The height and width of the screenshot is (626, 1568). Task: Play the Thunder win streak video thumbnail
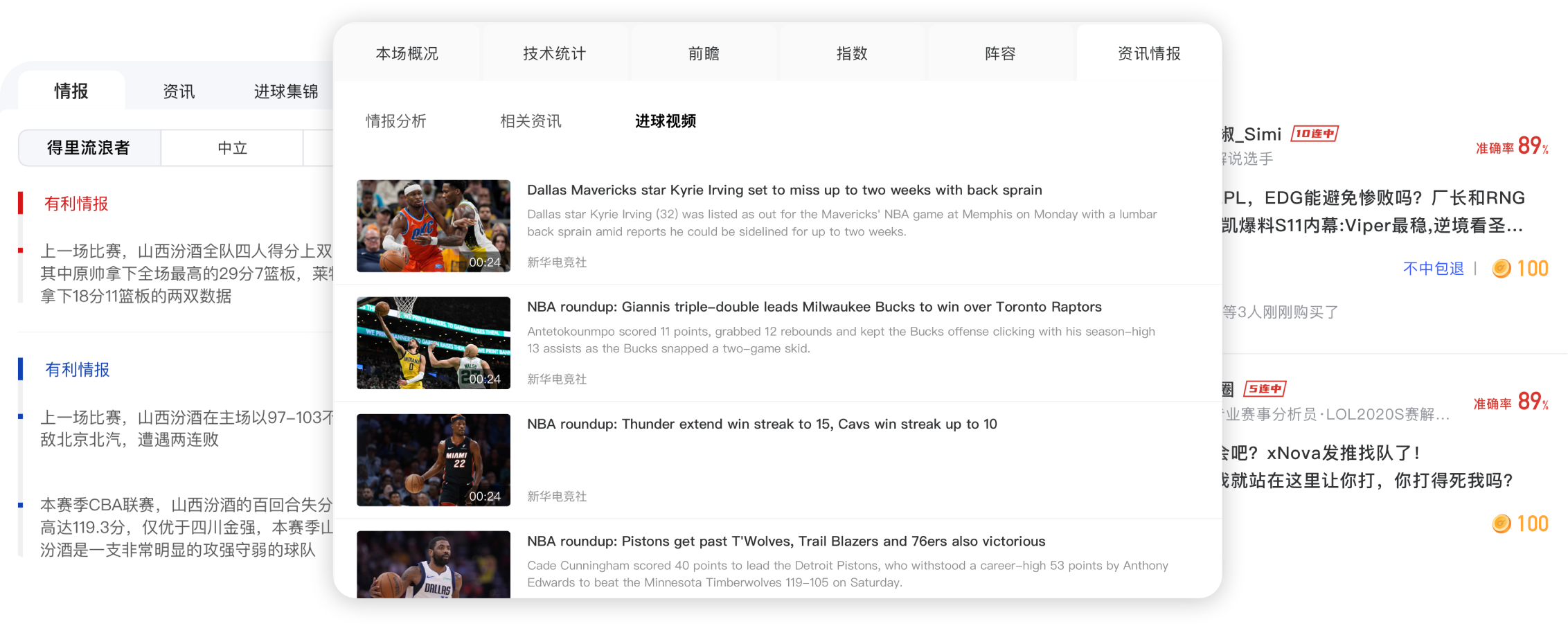click(434, 460)
